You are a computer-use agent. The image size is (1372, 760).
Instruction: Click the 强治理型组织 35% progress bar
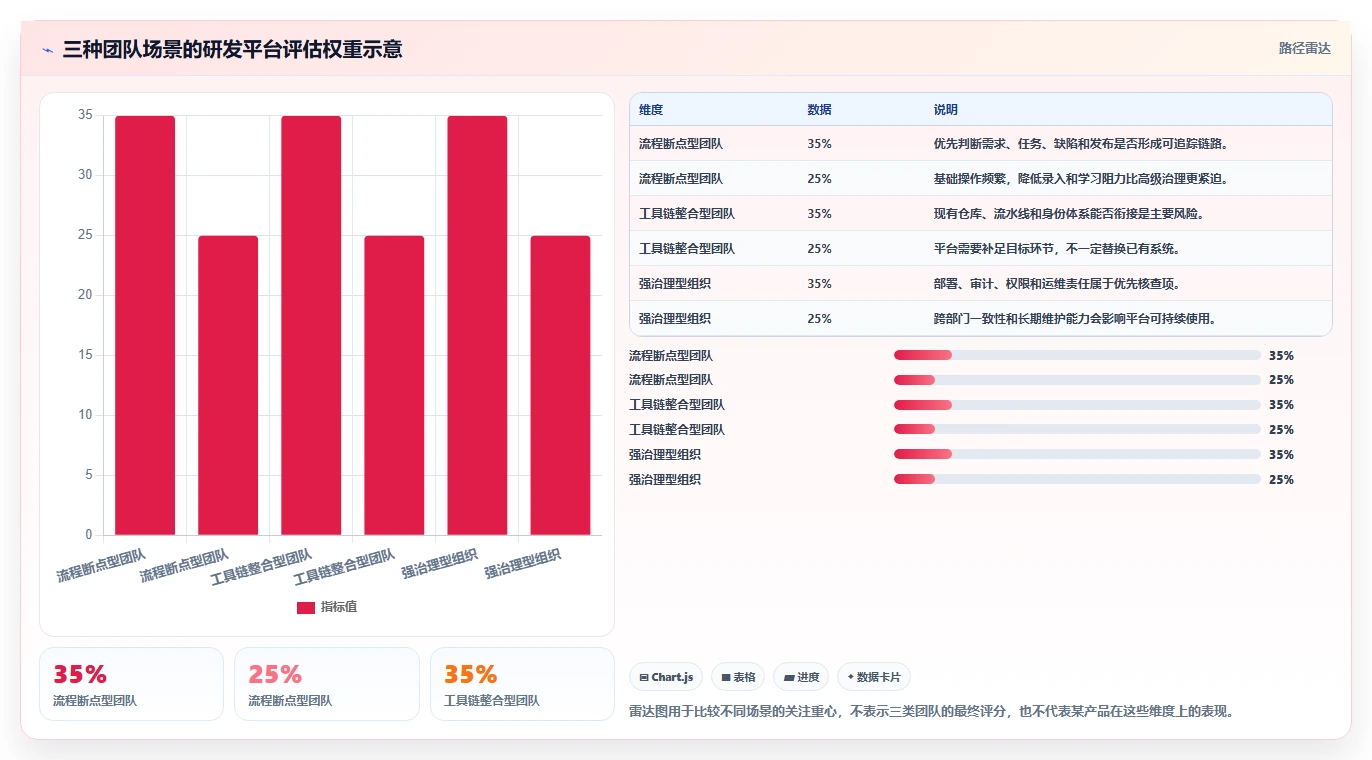[1077, 454]
